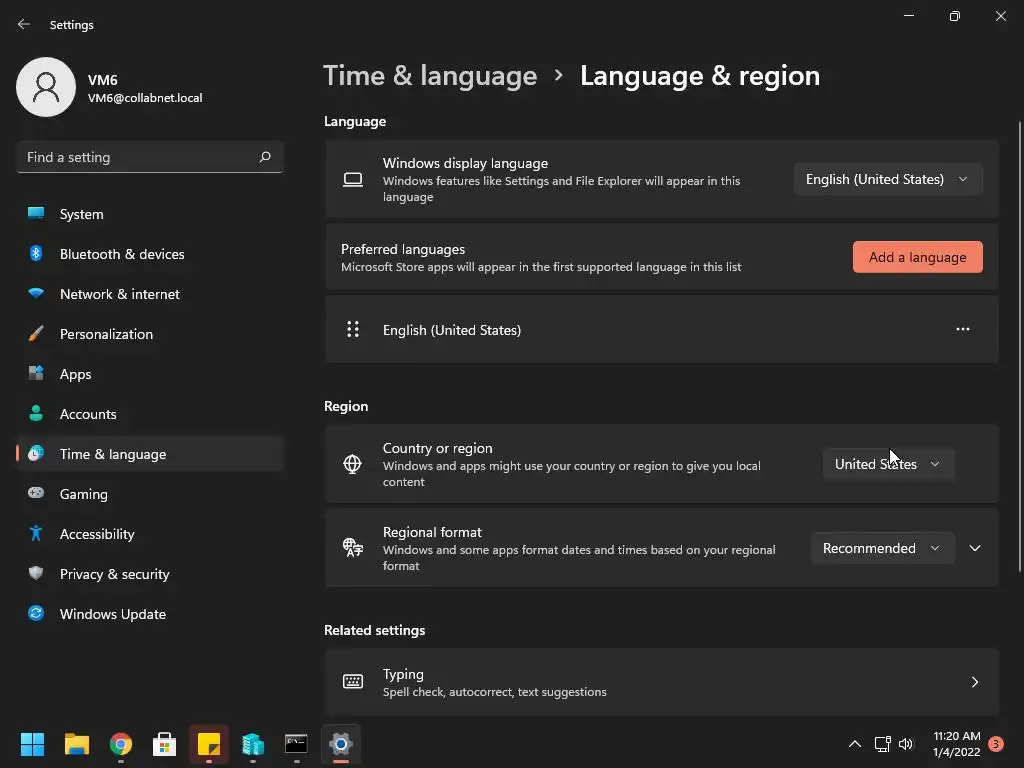Viewport: 1024px width, 768px height.
Task: Select Bluetooth & devices in the sidebar
Action: (150, 254)
